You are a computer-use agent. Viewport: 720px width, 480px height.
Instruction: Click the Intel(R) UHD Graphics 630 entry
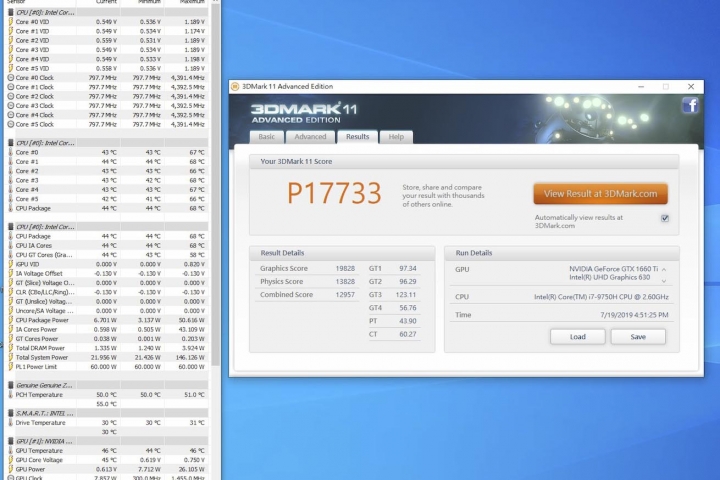609,277
